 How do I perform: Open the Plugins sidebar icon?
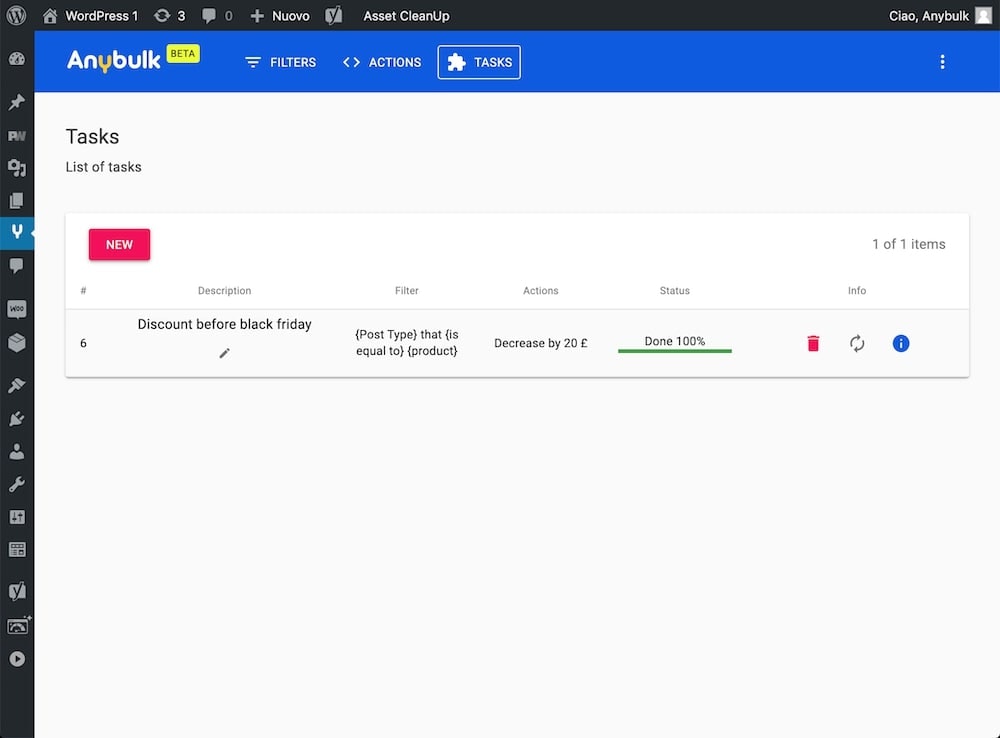click(17, 418)
